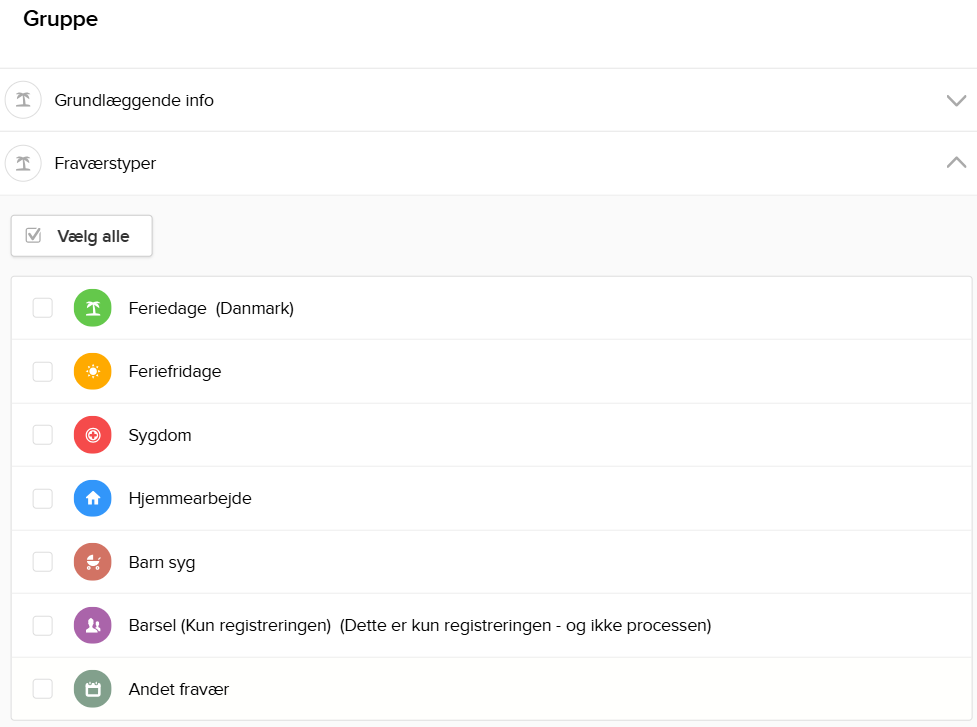Check the checkbox for Andet fravær

tap(42, 688)
